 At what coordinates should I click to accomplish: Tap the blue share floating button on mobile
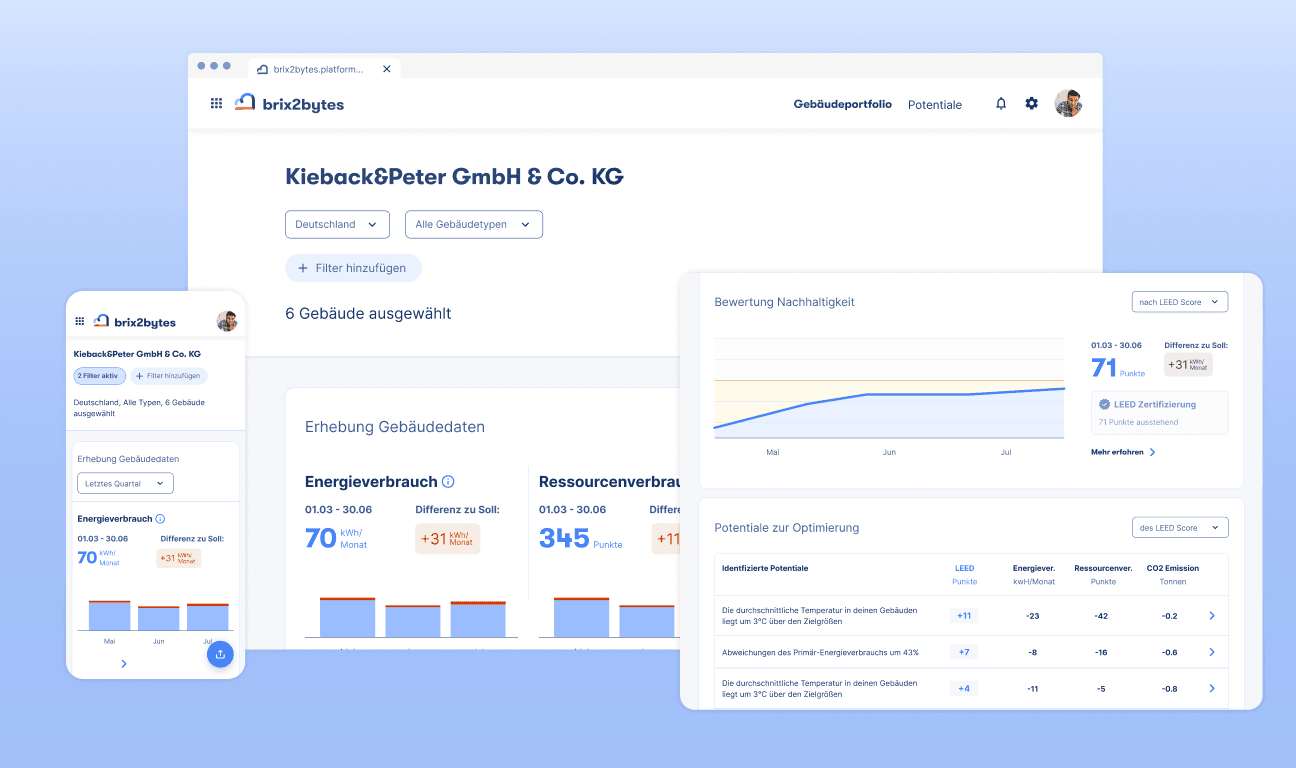[220, 654]
